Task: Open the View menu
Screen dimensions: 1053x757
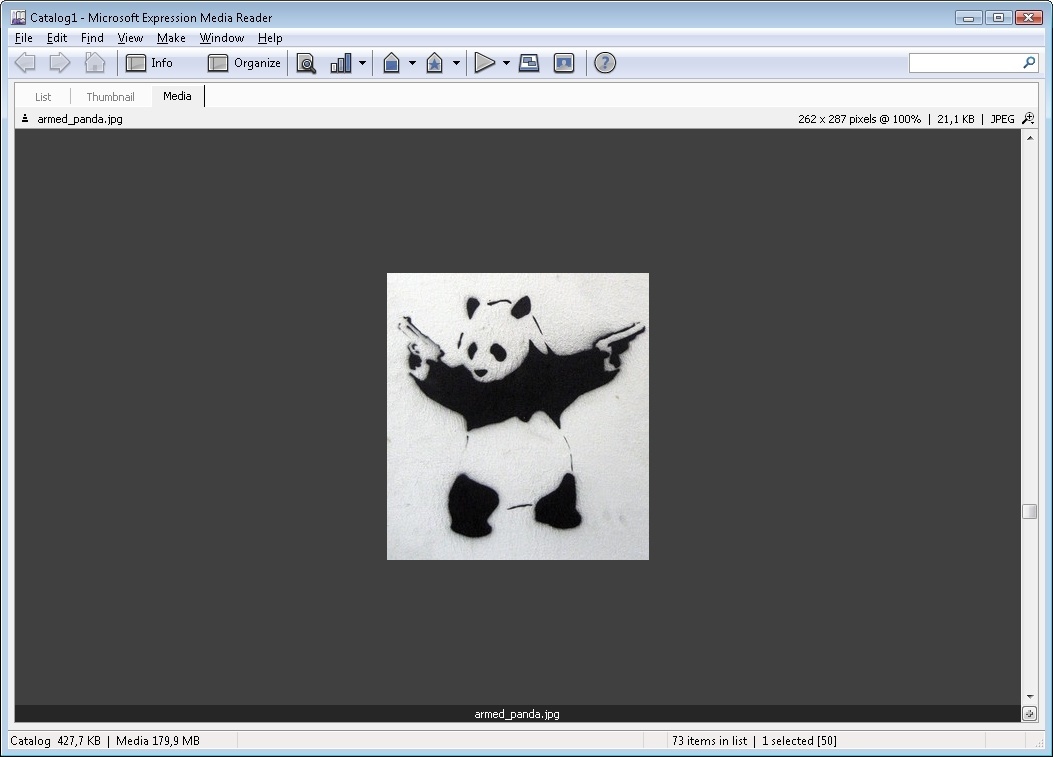Action: [130, 38]
